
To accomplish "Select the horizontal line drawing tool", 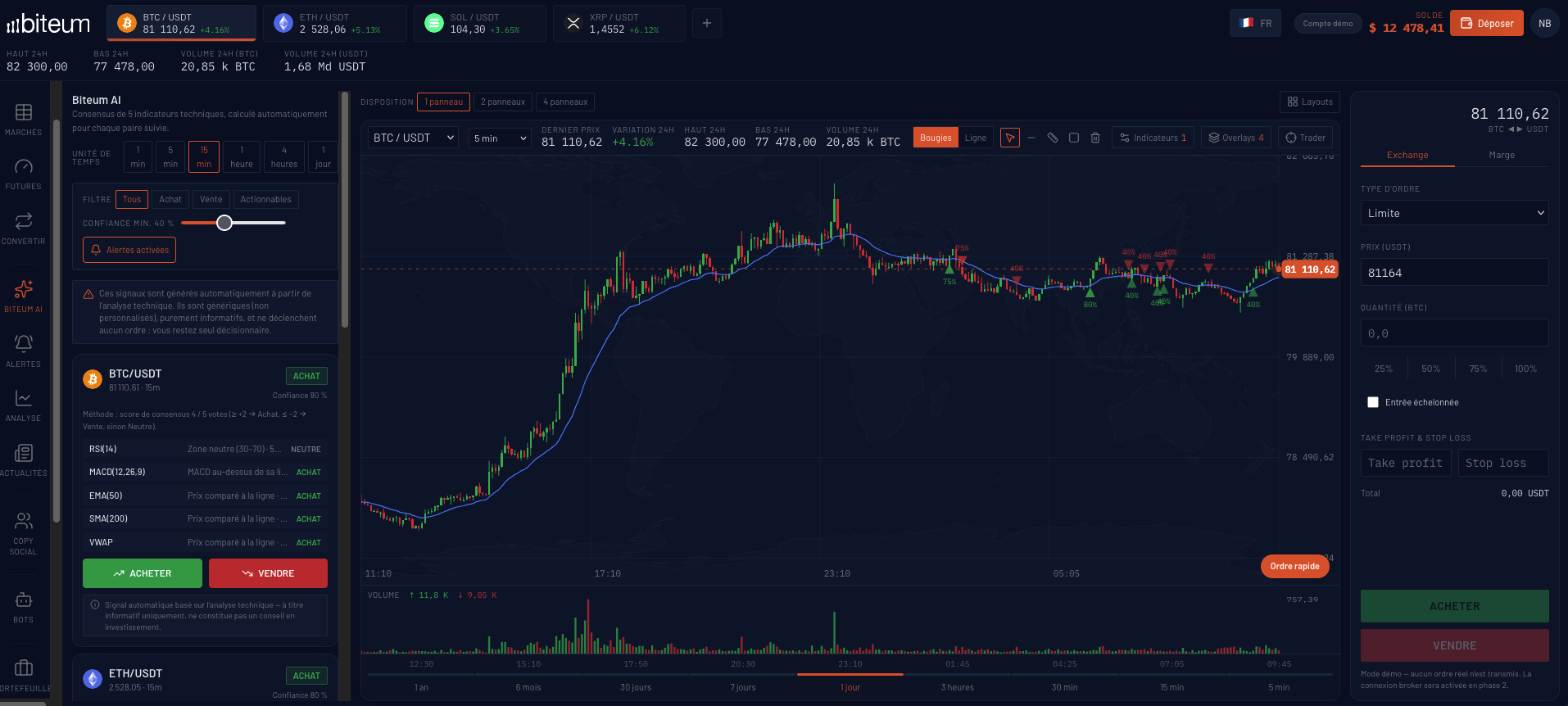I will (1031, 138).
